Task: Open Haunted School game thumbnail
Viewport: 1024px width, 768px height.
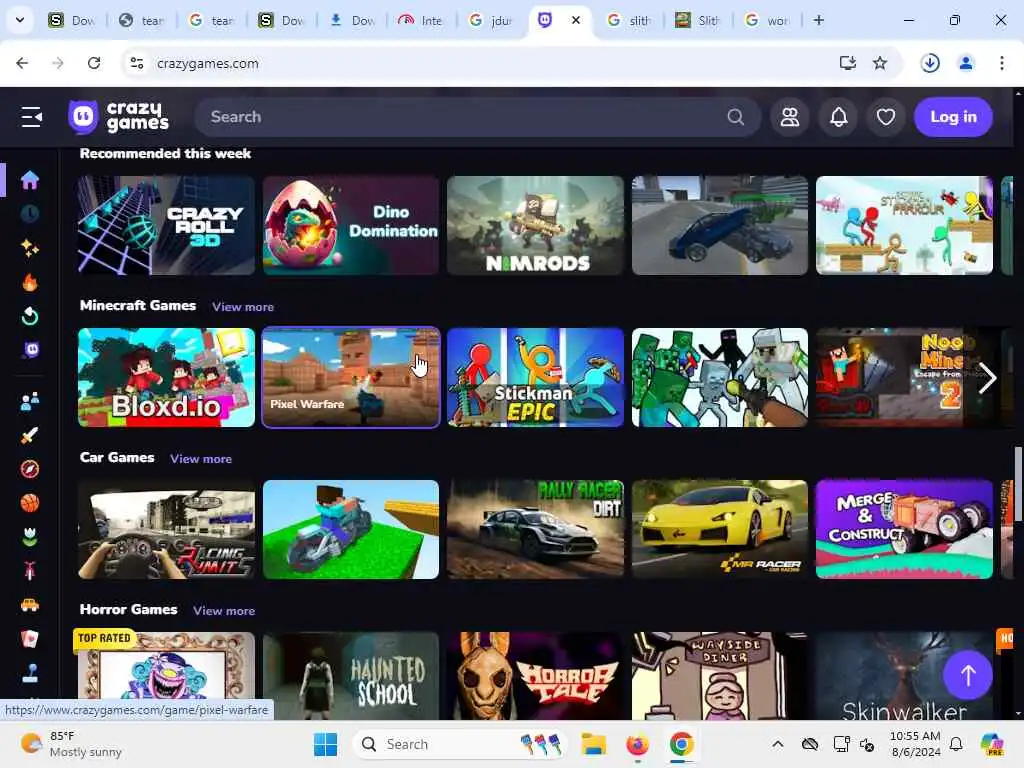Action: tap(351, 676)
